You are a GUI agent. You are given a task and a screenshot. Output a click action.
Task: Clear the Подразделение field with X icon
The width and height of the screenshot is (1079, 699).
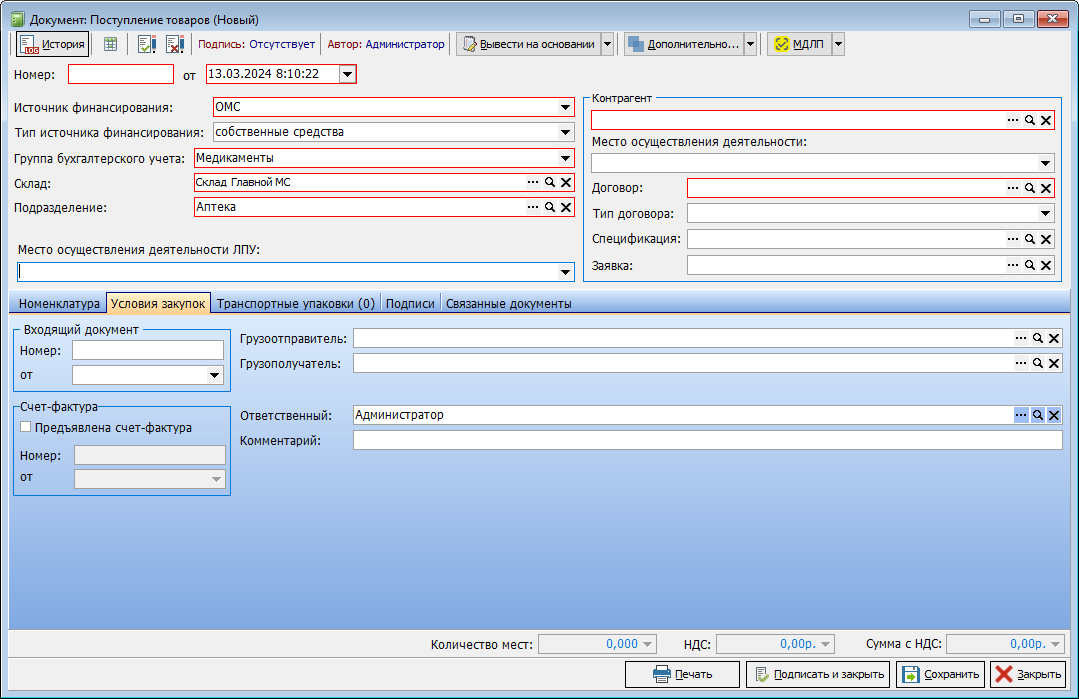(x=565, y=207)
